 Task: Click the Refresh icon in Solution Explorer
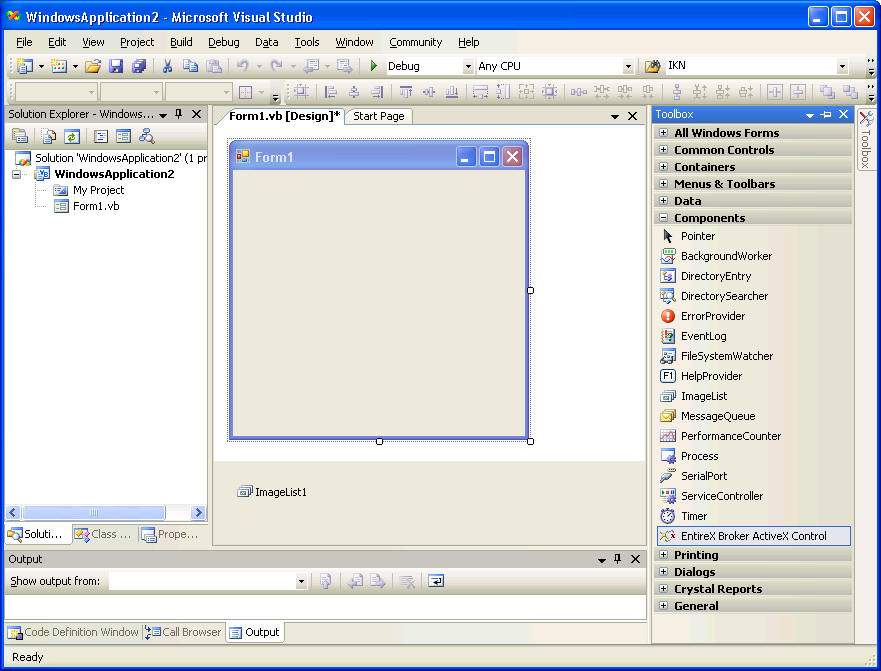coord(72,136)
